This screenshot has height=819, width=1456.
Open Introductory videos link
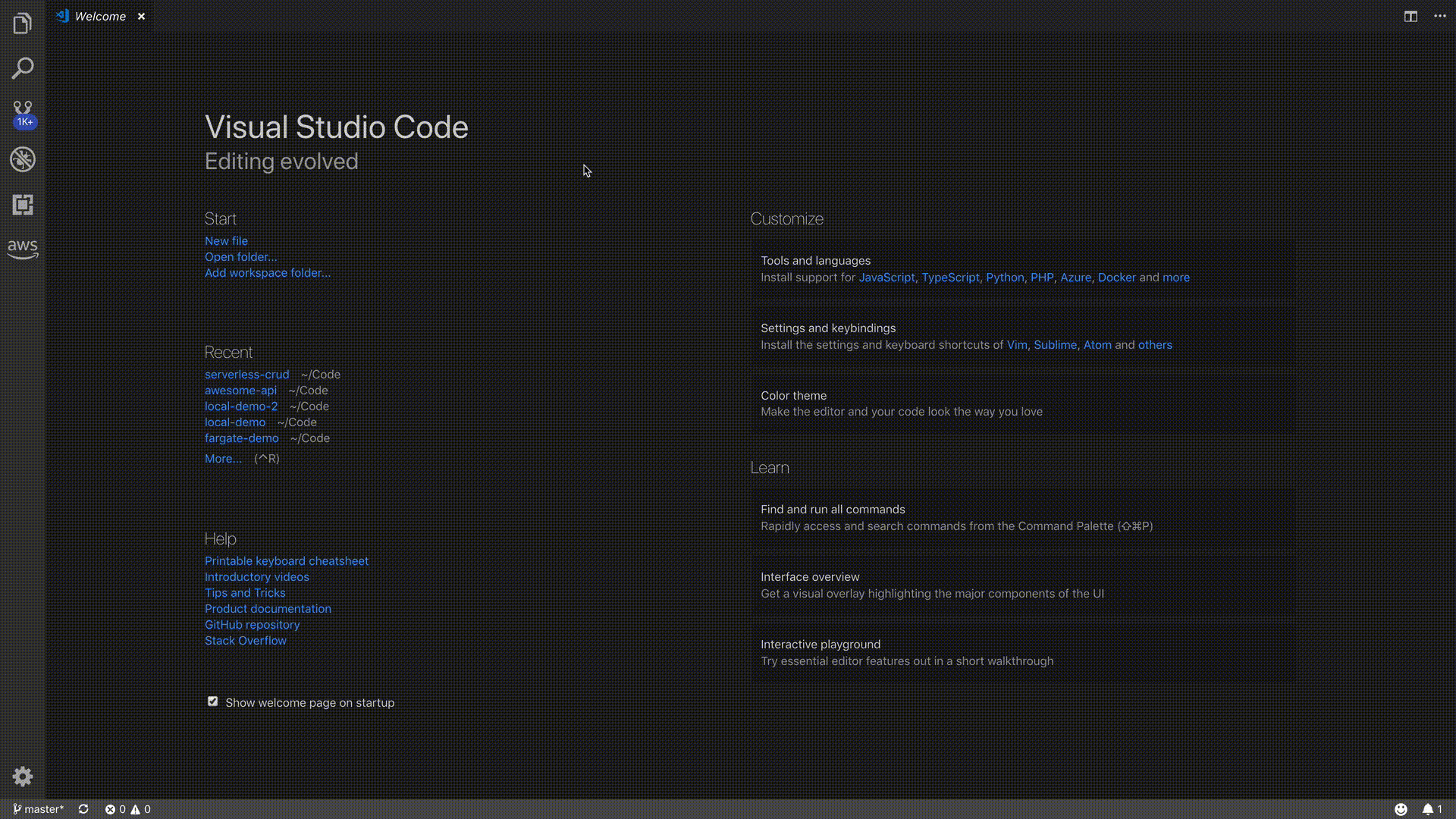(x=257, y=576)
